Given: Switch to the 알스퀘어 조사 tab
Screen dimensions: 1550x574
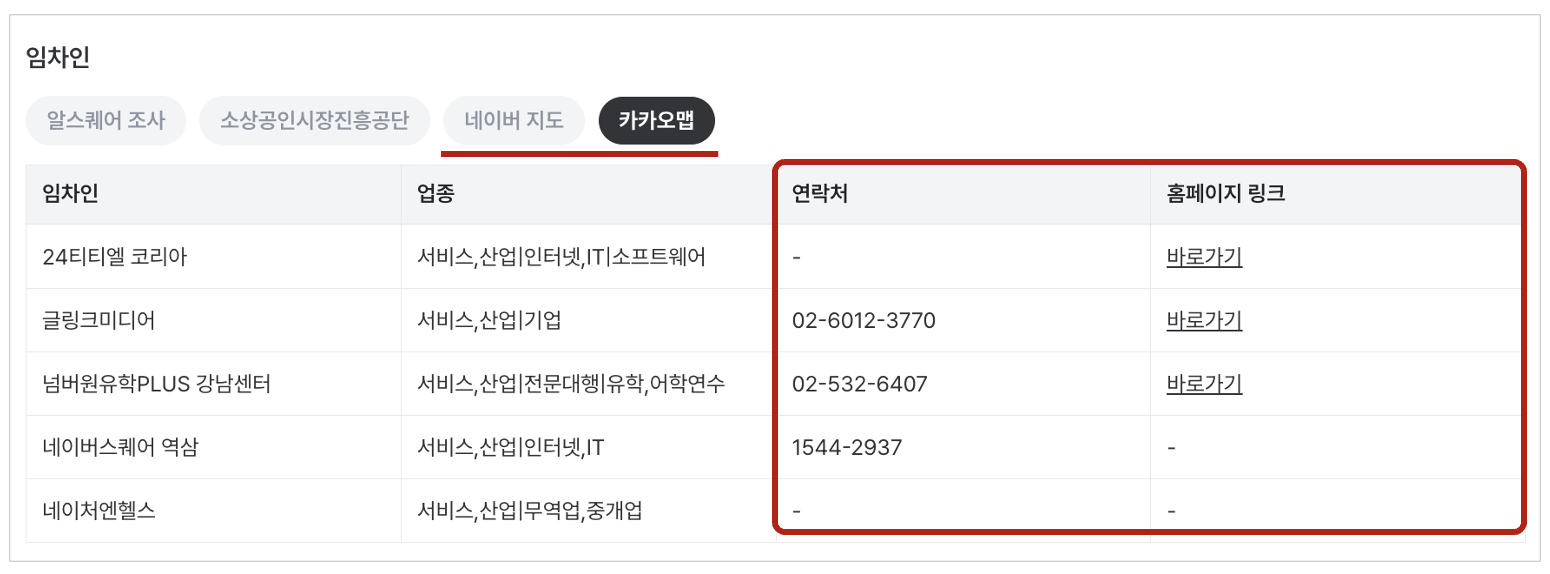Looking at the screenshot, I should click(106, 122).
